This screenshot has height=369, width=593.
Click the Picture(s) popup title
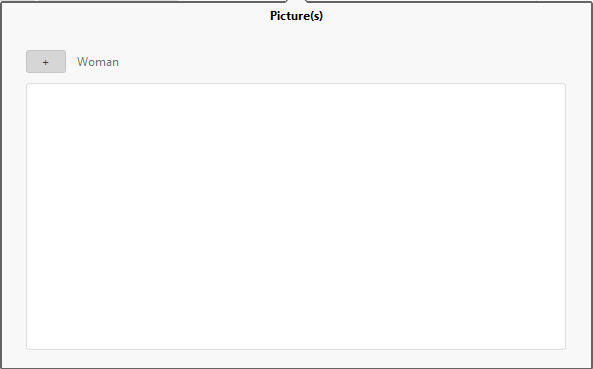click(296, 16)
